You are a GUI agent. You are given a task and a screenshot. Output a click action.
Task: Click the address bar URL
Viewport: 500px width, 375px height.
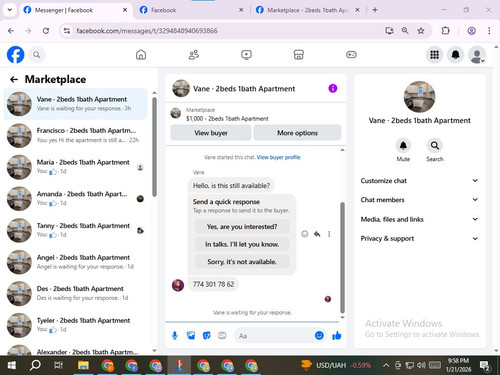coord(147,31)
